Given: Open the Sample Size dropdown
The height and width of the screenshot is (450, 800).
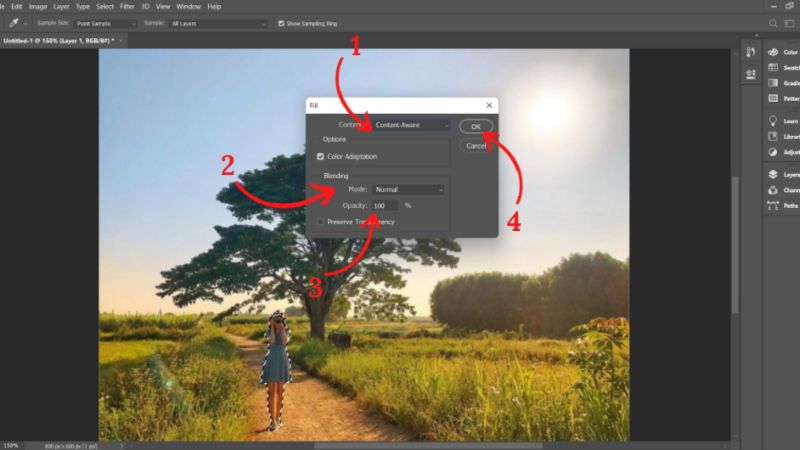Looking at the screenshot, I should pyautogui.click(x=106, y=23).
